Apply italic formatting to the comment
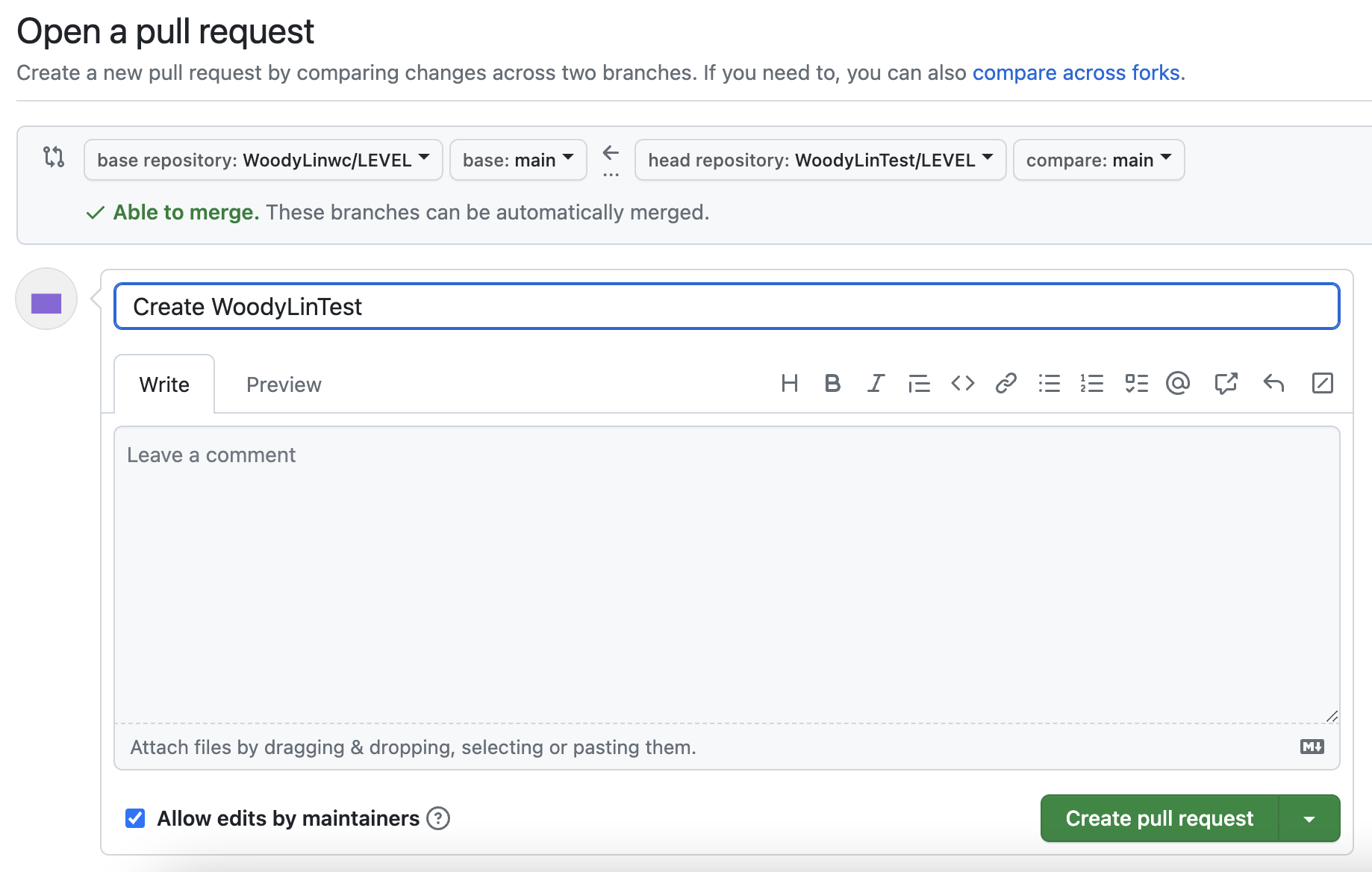 (876, 384)
